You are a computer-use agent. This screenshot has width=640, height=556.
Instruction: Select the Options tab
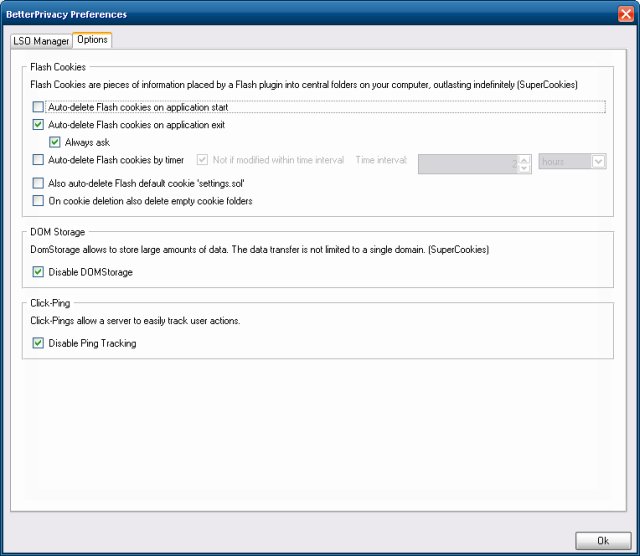[x=92, y=40]
